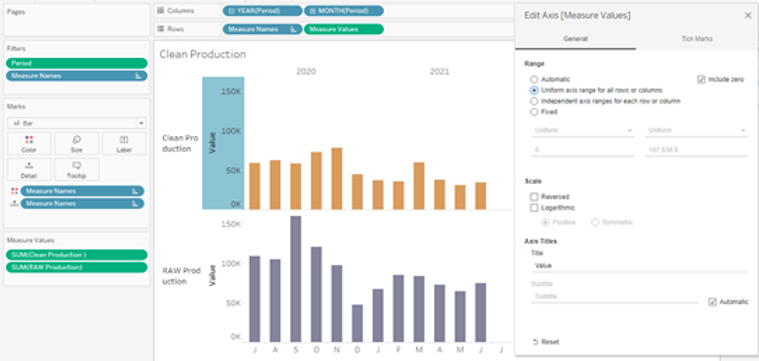Click the Subtitle input field
Screen dimensions: 759x361
coord(615,296)
